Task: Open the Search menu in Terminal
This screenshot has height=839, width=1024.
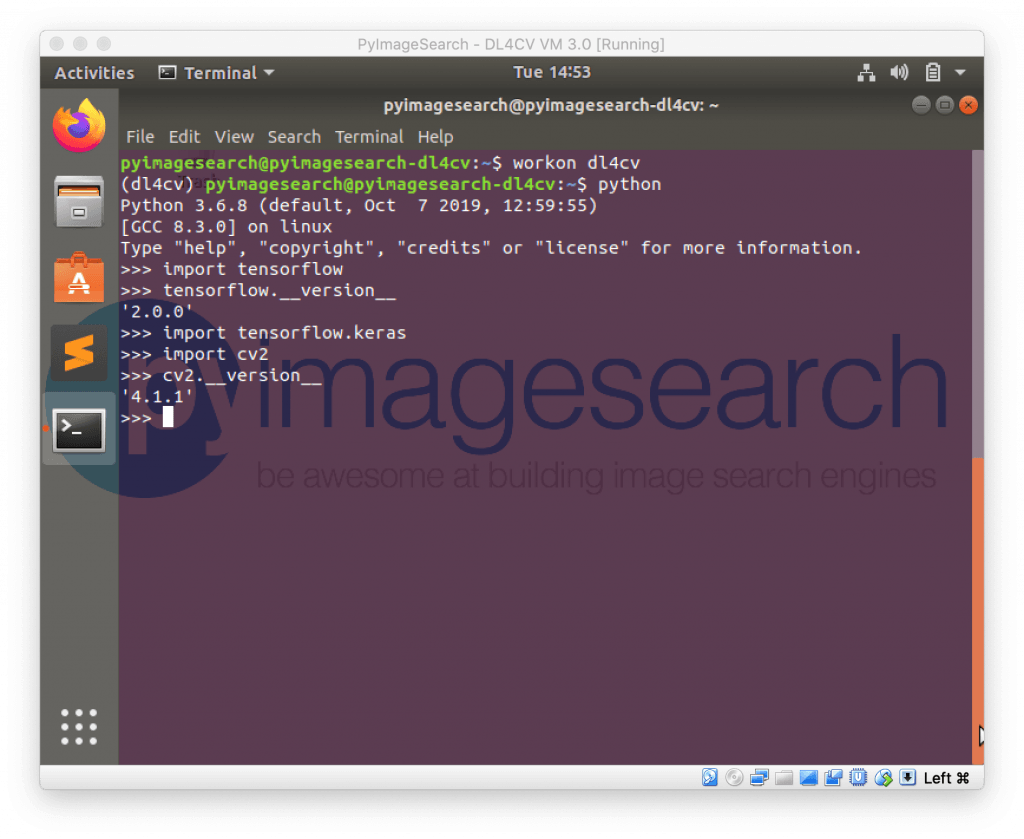Action: pos(293,137)
